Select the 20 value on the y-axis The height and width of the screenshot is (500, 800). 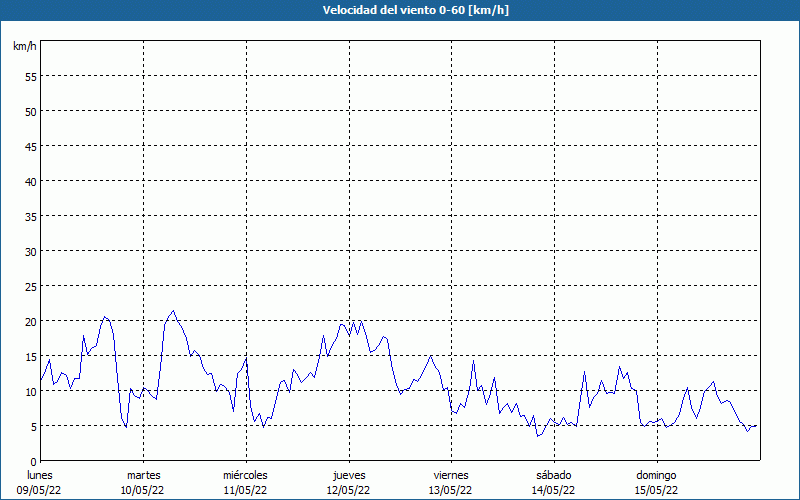point(31,322)
